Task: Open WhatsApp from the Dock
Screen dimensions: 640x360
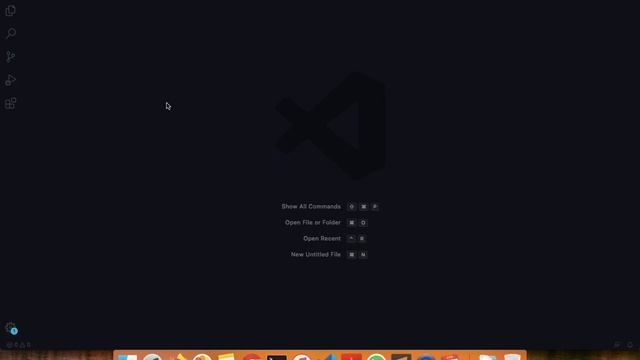Action: pyautogui.click(x=376, y=357)
